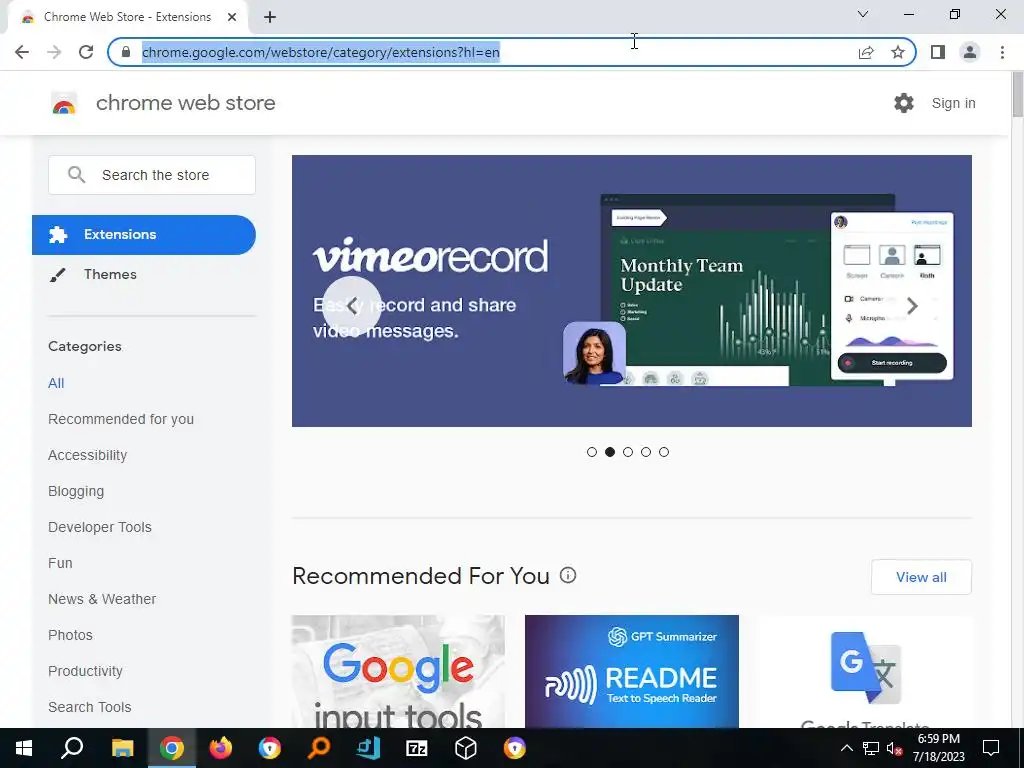Select second carousel slide dot
The width and height of the screenshot is (1024, 768).
coord(610,452)
